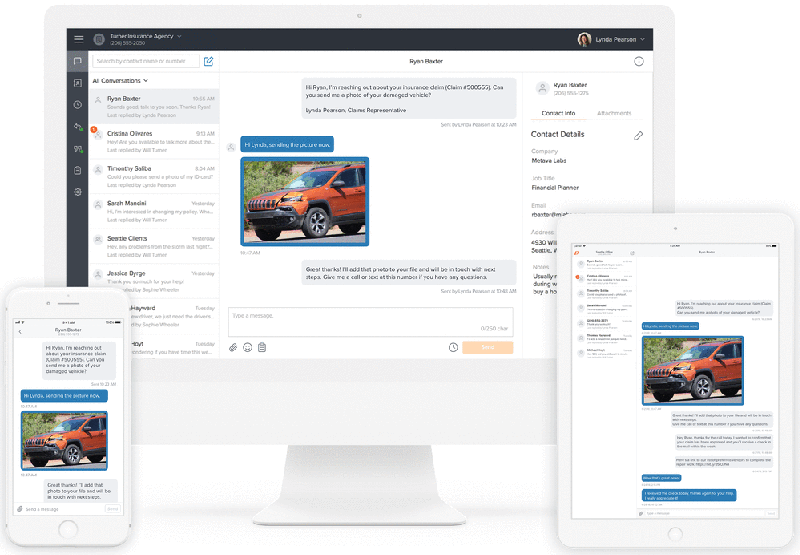Viewport: 800px width, 555px height.
Task: Click Seattle Clients group avatar icon
Action: (x=98, y=240)
